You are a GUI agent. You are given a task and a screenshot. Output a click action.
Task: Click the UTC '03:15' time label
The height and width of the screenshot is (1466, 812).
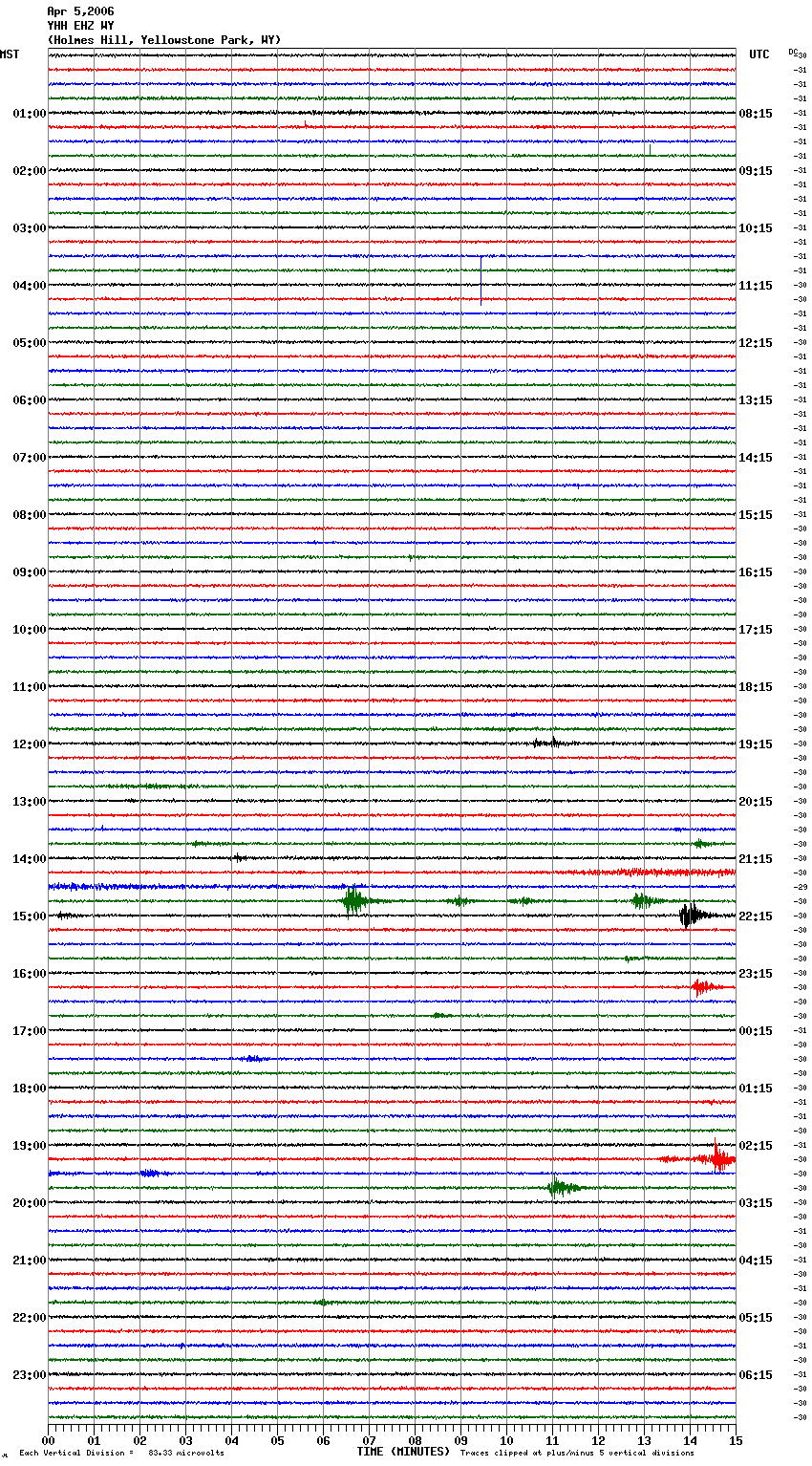pos(756,1203)
